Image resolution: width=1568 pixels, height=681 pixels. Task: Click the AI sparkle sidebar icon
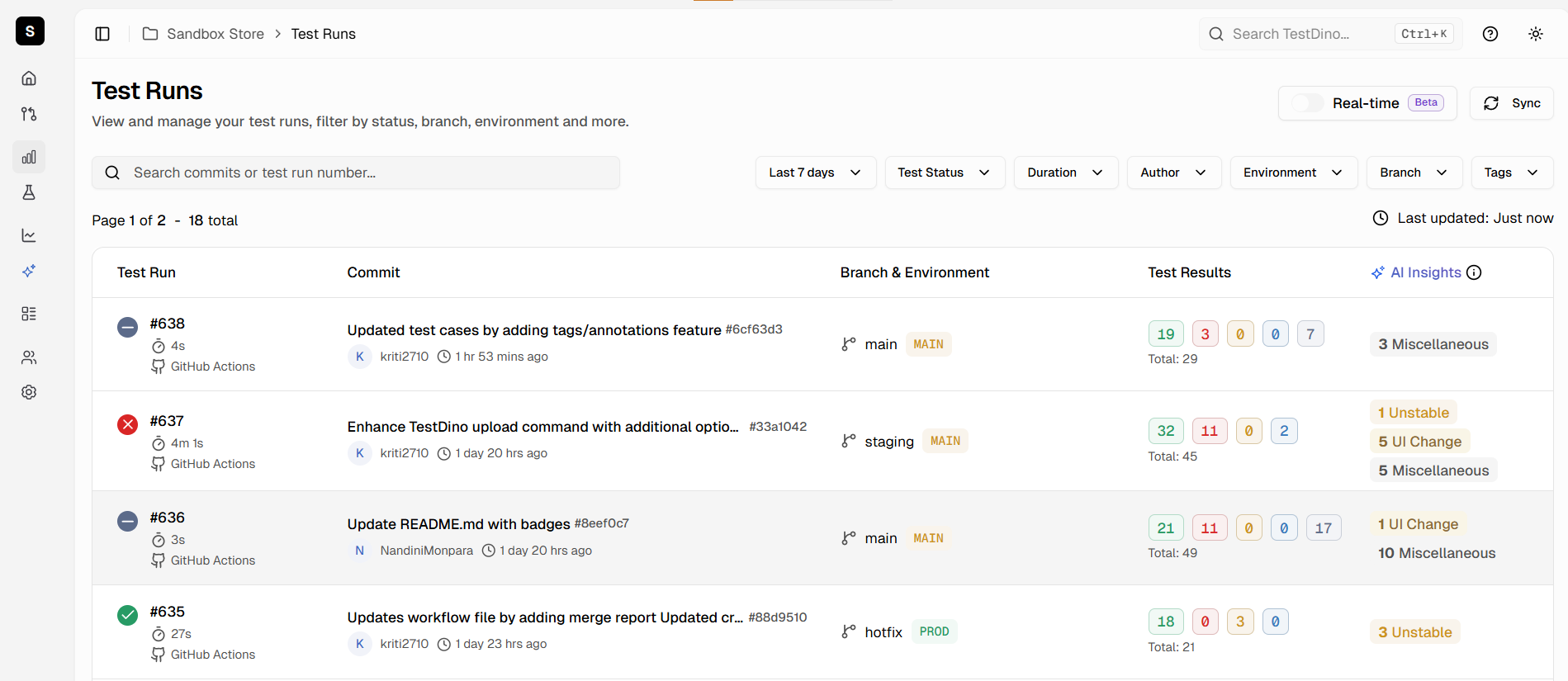click(29, 271)
